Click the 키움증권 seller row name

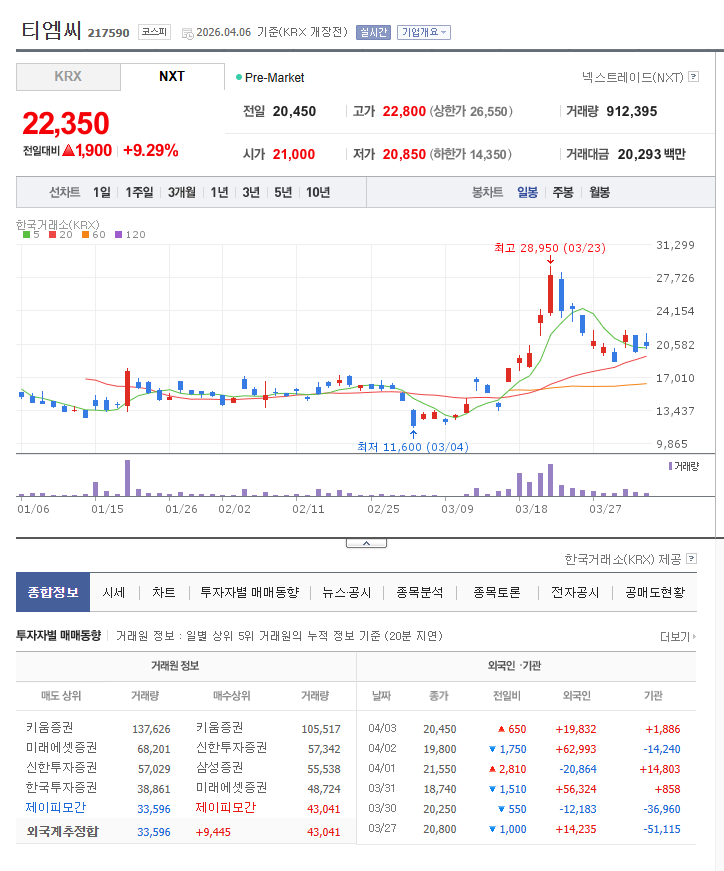pyautogui.click(x=49, y=727)
